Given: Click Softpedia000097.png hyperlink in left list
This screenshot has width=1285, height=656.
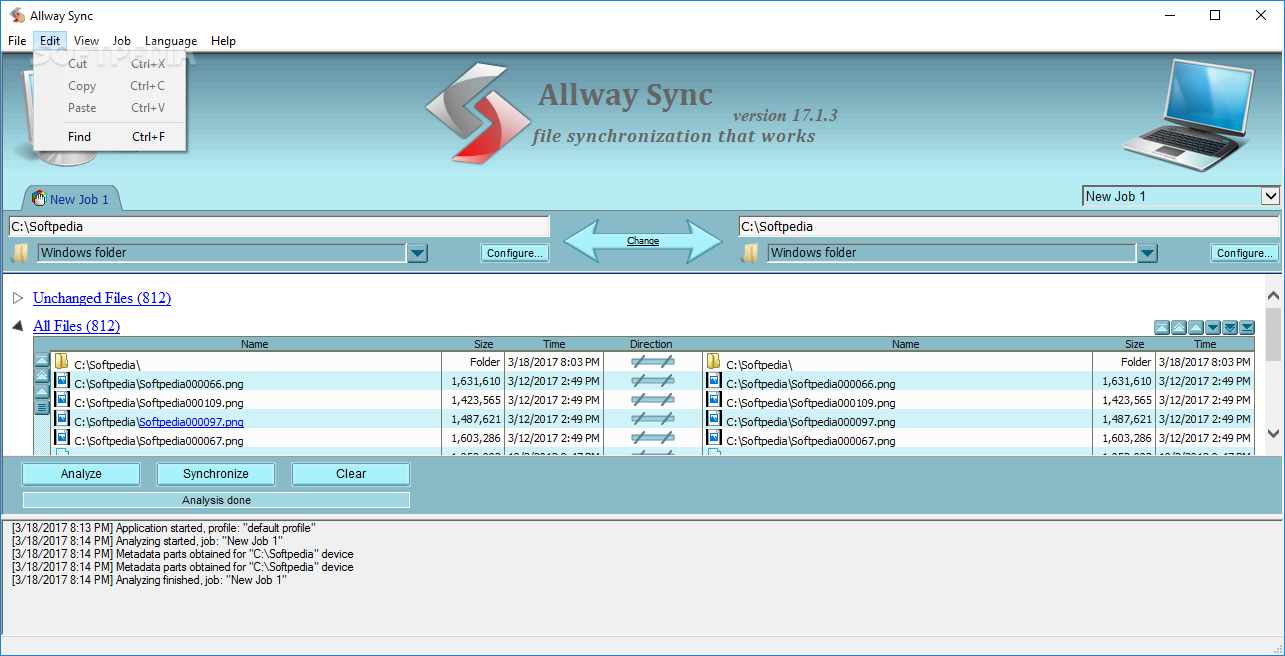Looking at the screenshot, I should 191,422.
